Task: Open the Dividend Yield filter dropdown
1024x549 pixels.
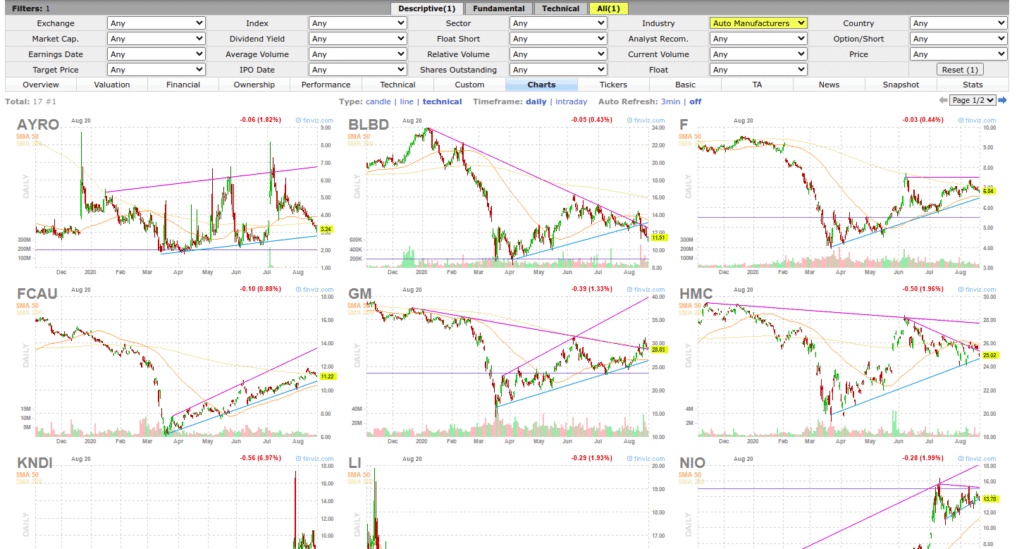Action: 357,39
